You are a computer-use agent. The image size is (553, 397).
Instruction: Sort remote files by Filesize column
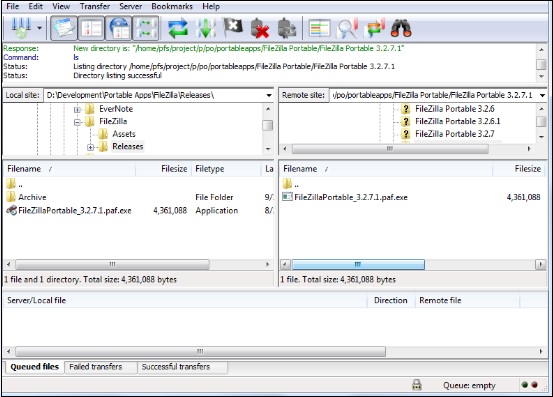520,169
